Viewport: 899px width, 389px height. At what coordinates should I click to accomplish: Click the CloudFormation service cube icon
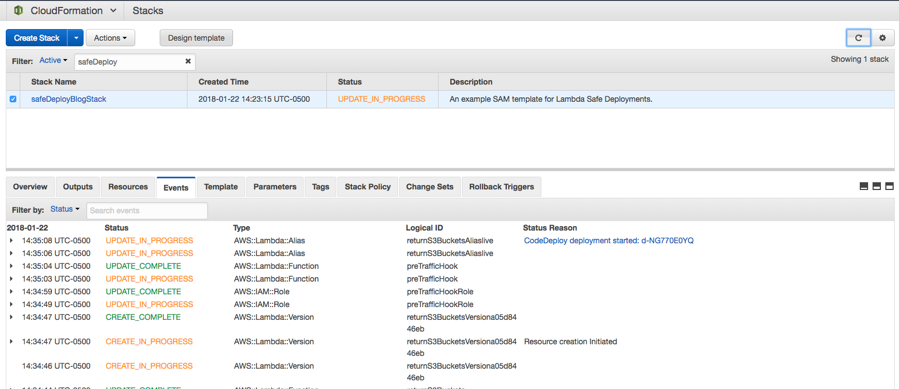click(x=18, y=10)
